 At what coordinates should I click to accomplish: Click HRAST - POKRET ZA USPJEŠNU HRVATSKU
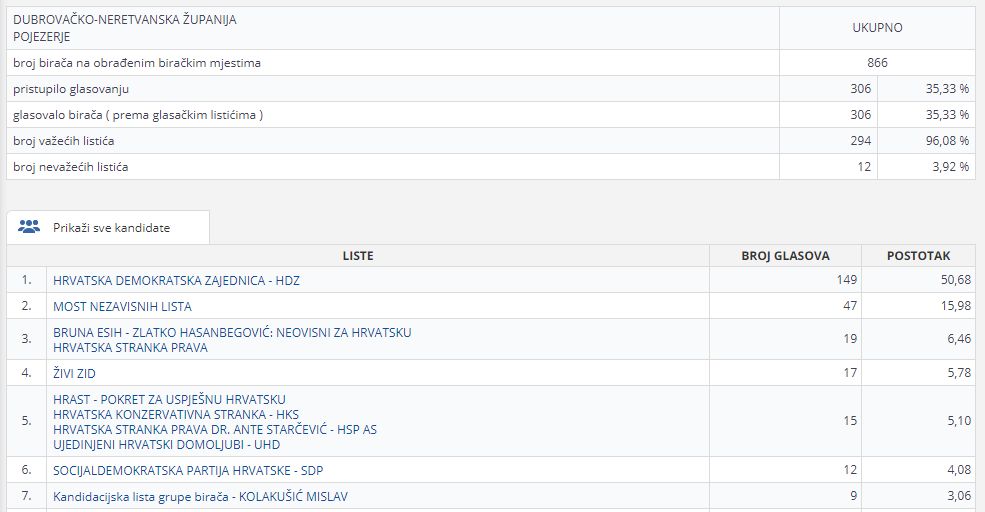tap(170, 399)
